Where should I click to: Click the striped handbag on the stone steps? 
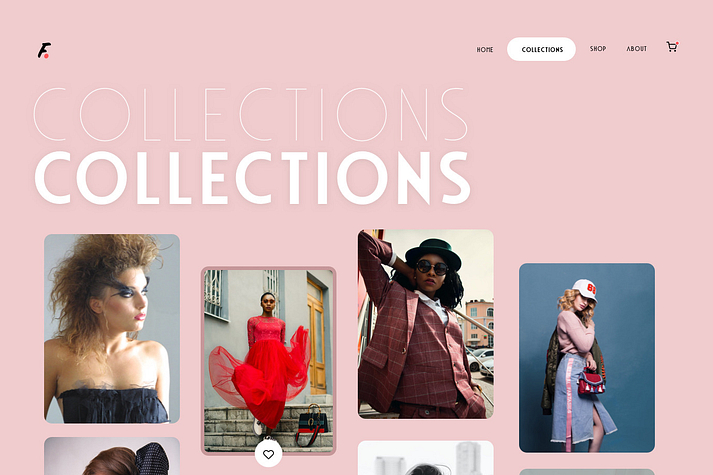pyautogui.click(x=312, y=425)
